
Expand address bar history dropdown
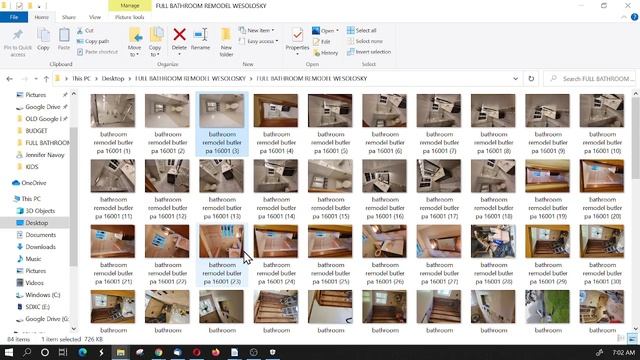coord(516,78)
